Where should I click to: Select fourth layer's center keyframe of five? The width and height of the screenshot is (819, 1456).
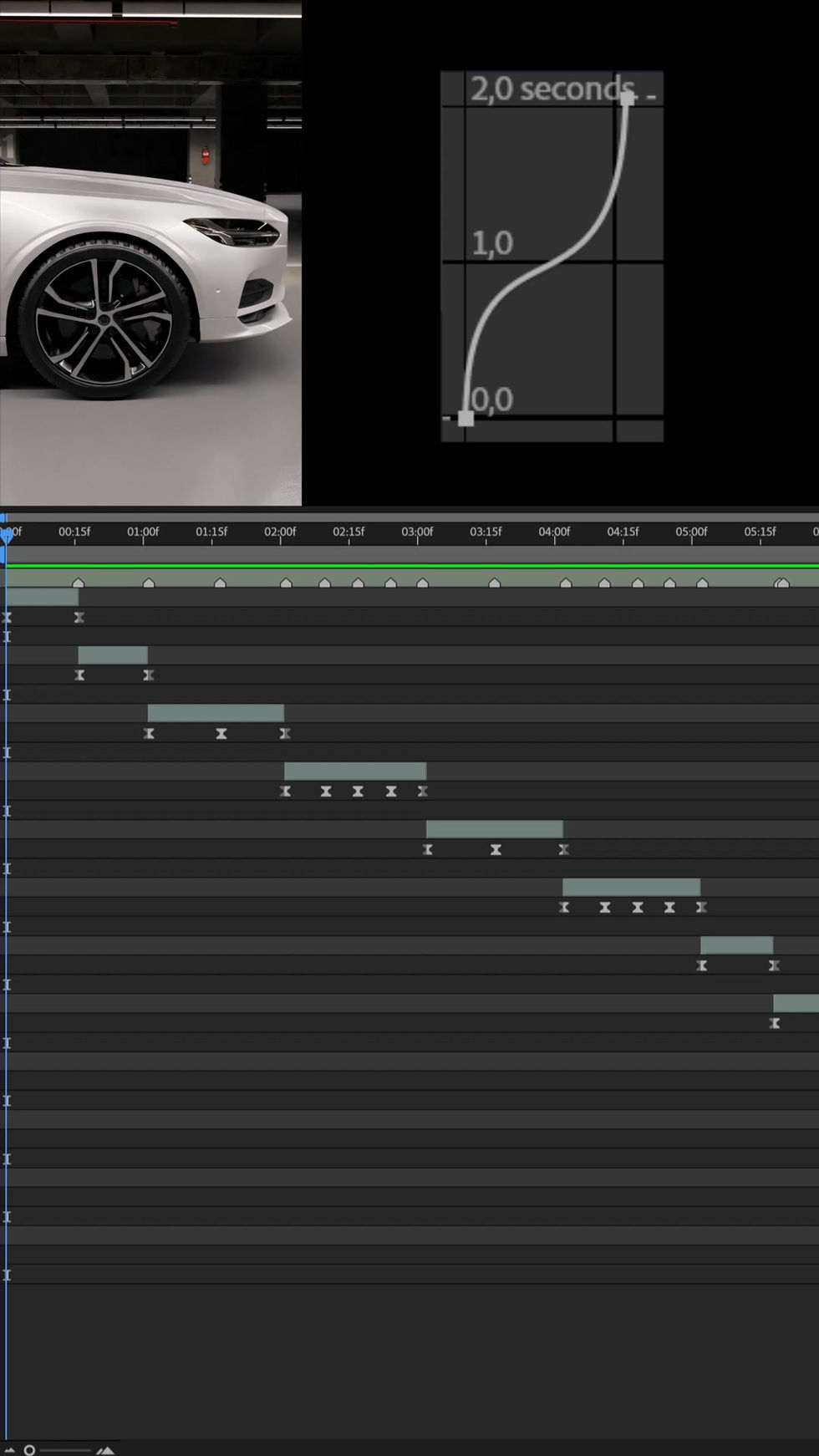tap(358, 792)
